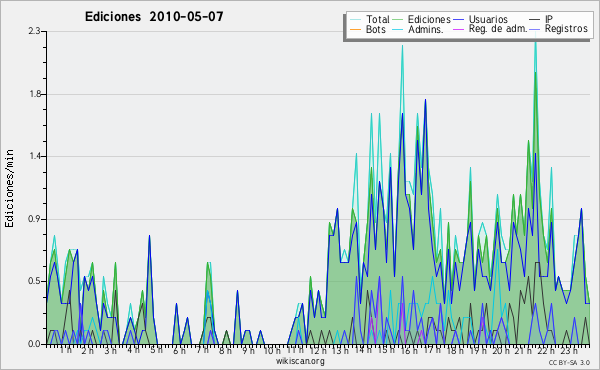The image size is (600, 370).
Task: Click the 'Usuarios' legend label
Action: click(x=488, y=19)
